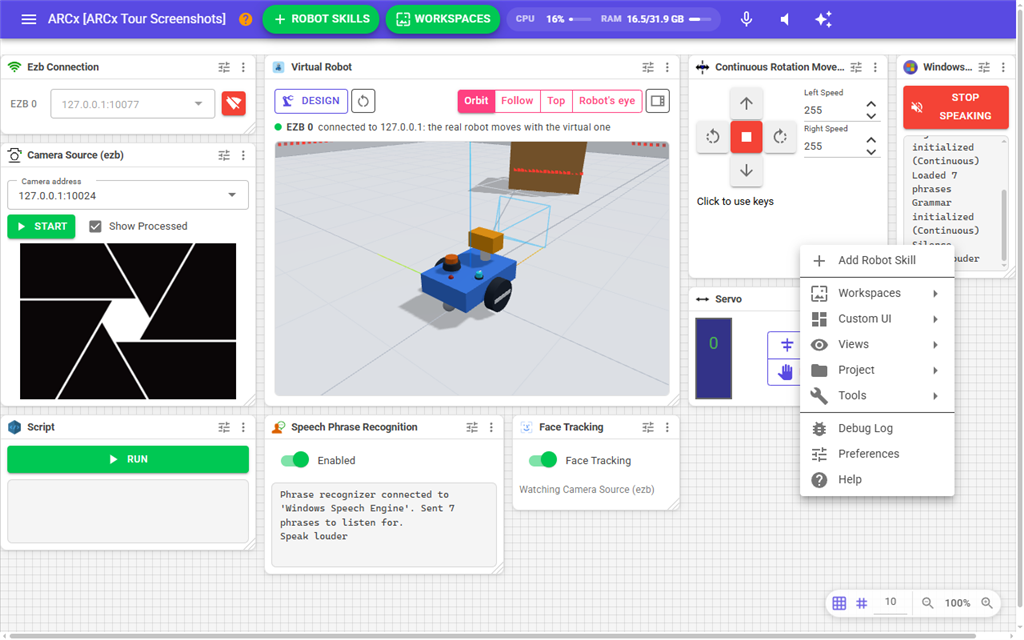
Task: Run the script with RUN button
Action: click(x=128, y=460)
